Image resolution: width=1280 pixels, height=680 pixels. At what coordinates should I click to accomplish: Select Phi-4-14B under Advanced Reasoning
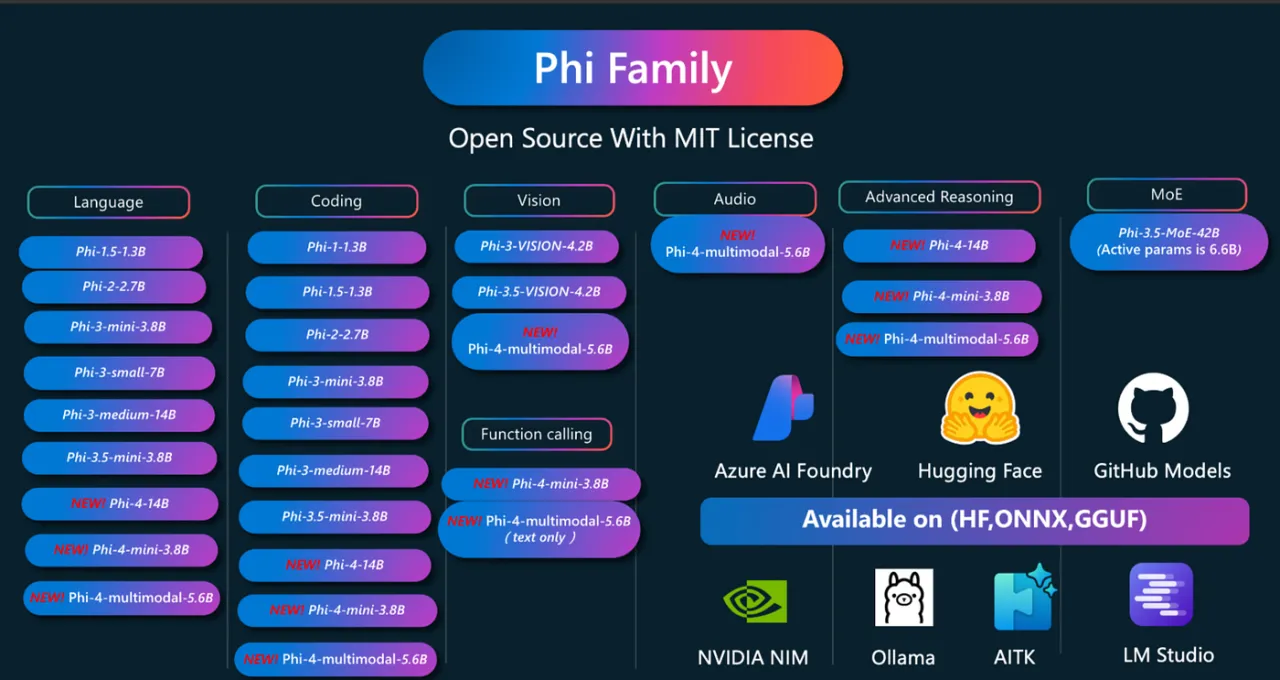pyautogui.click(x=939, y=246)
